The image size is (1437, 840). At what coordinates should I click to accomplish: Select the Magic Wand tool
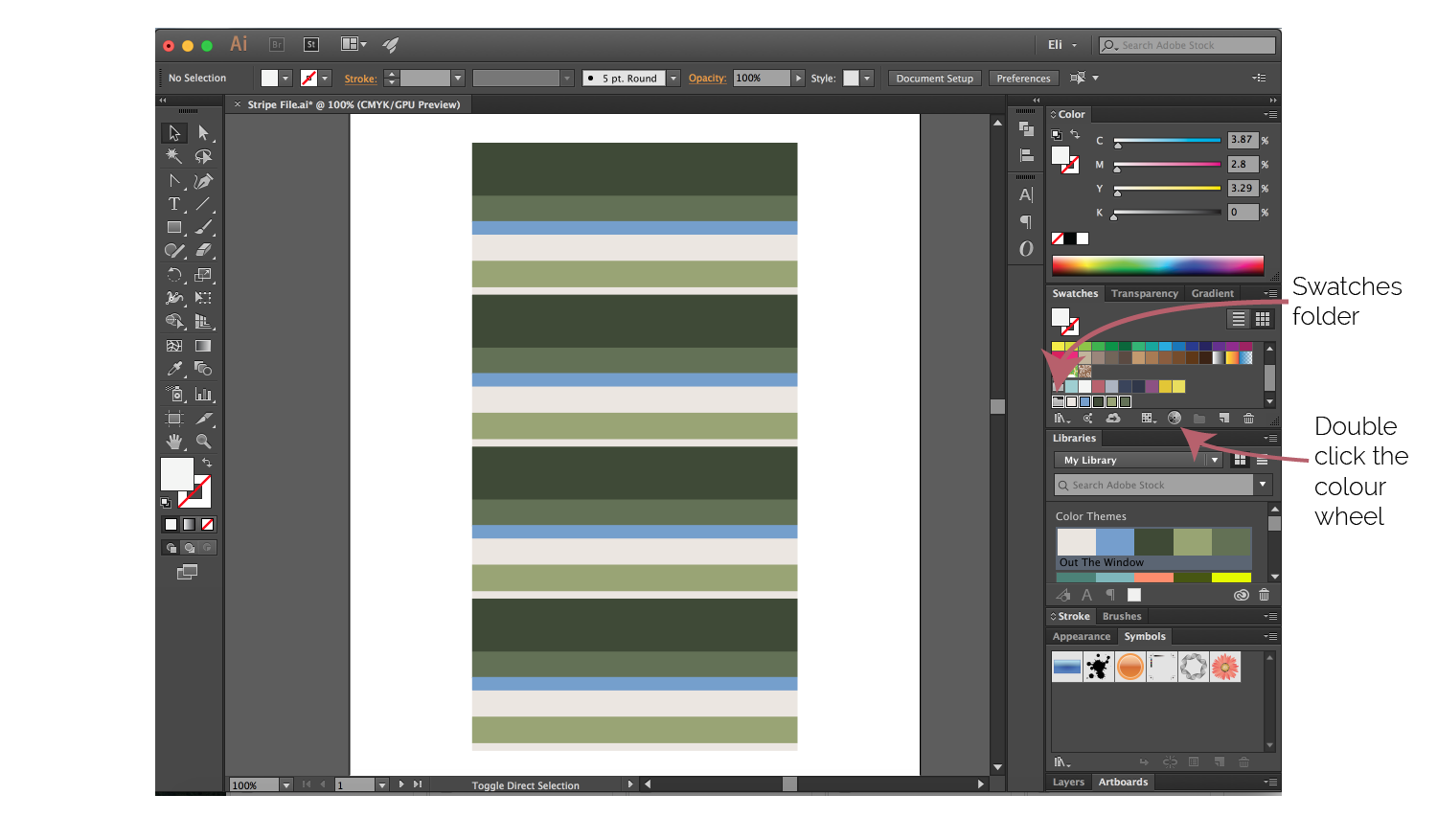coord(174,156)
